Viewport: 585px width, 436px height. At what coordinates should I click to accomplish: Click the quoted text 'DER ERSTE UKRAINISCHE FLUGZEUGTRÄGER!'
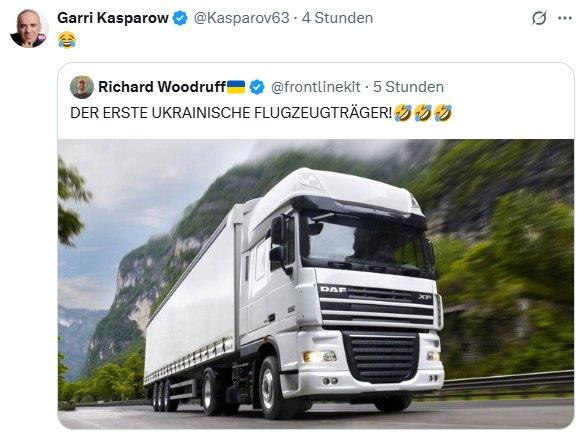(231, 113)
